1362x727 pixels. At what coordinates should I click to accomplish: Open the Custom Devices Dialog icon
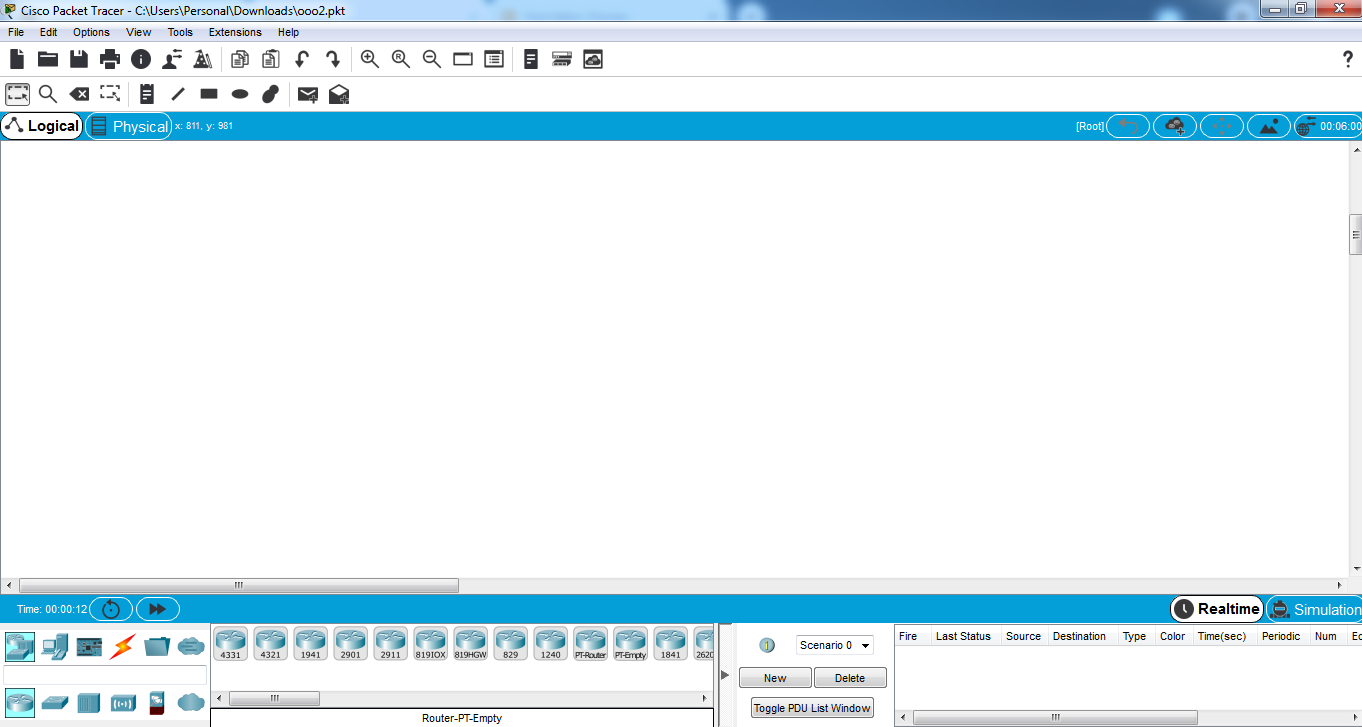pyautogui.click(x=562, y=59)
